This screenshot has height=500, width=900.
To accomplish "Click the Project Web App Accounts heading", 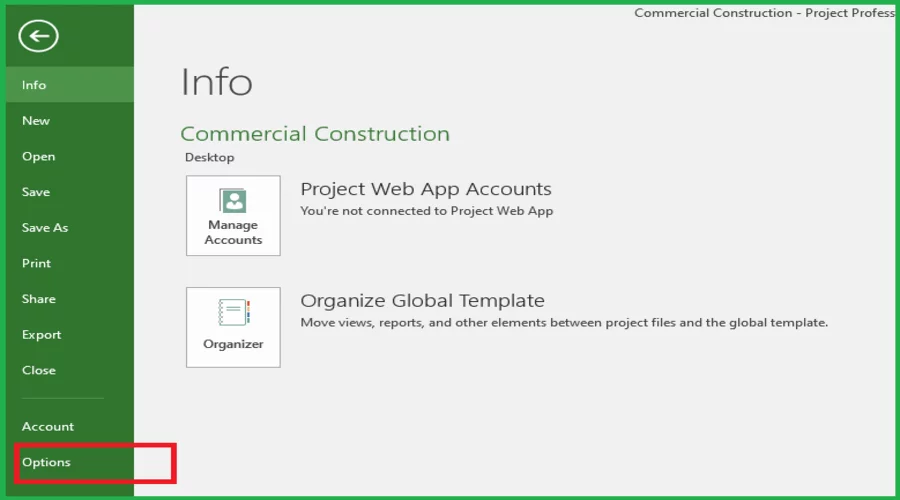I will [426, 189].
